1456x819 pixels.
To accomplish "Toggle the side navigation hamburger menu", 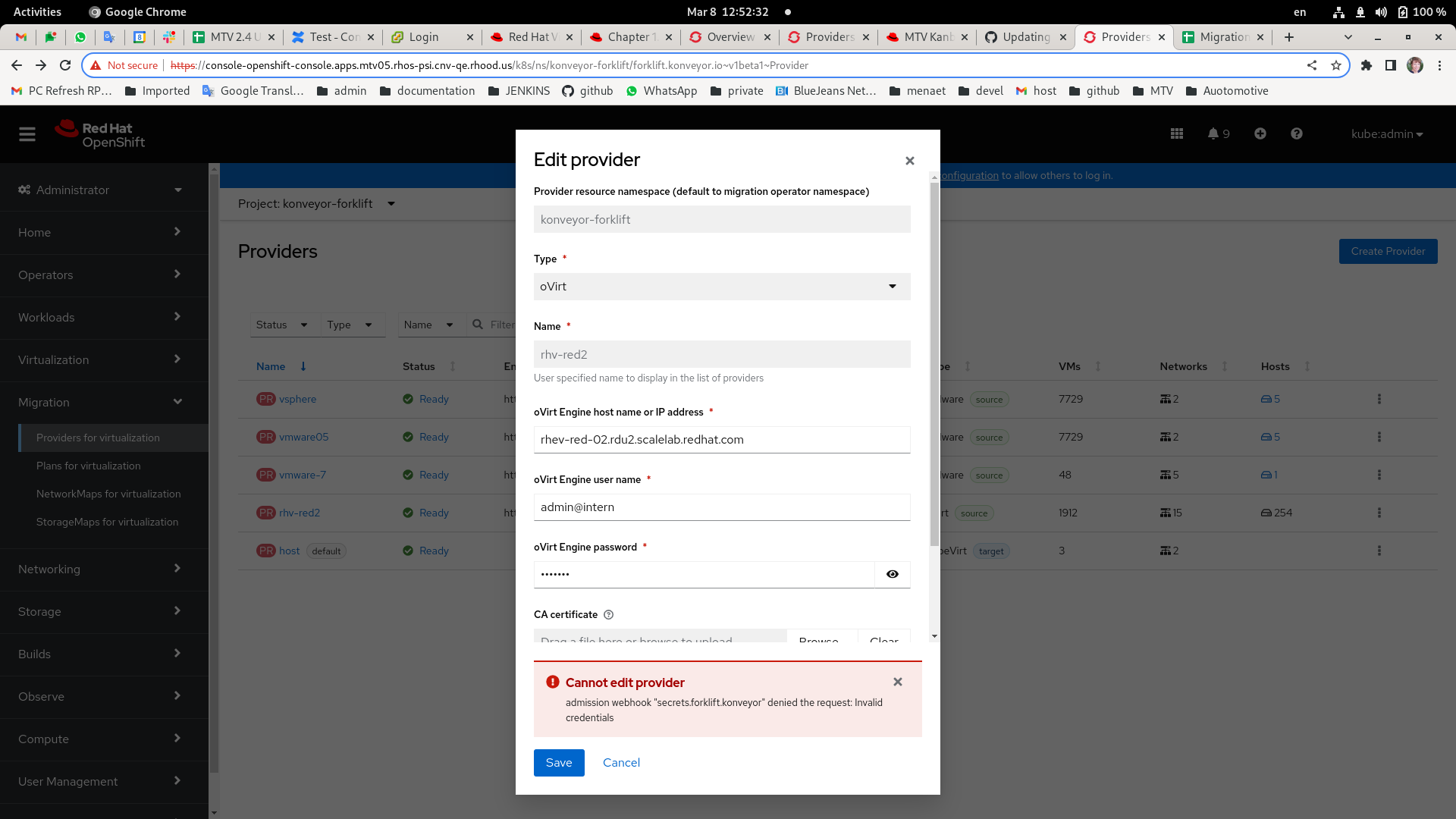I will coord(27,133).
